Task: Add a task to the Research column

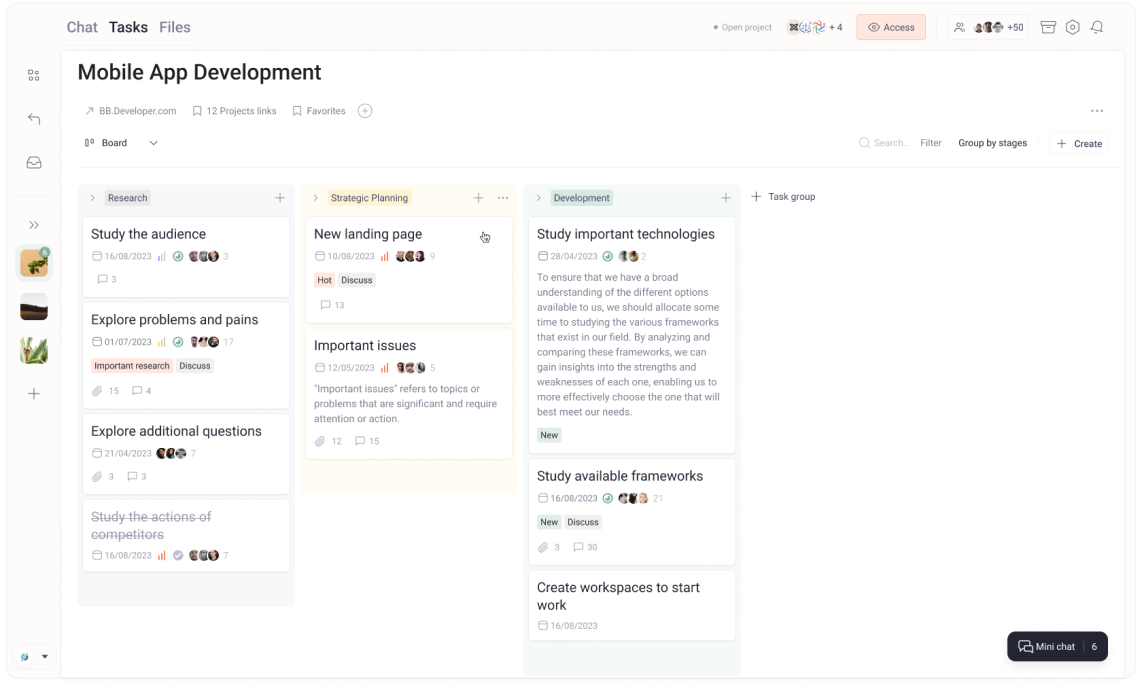Action: 280,198
